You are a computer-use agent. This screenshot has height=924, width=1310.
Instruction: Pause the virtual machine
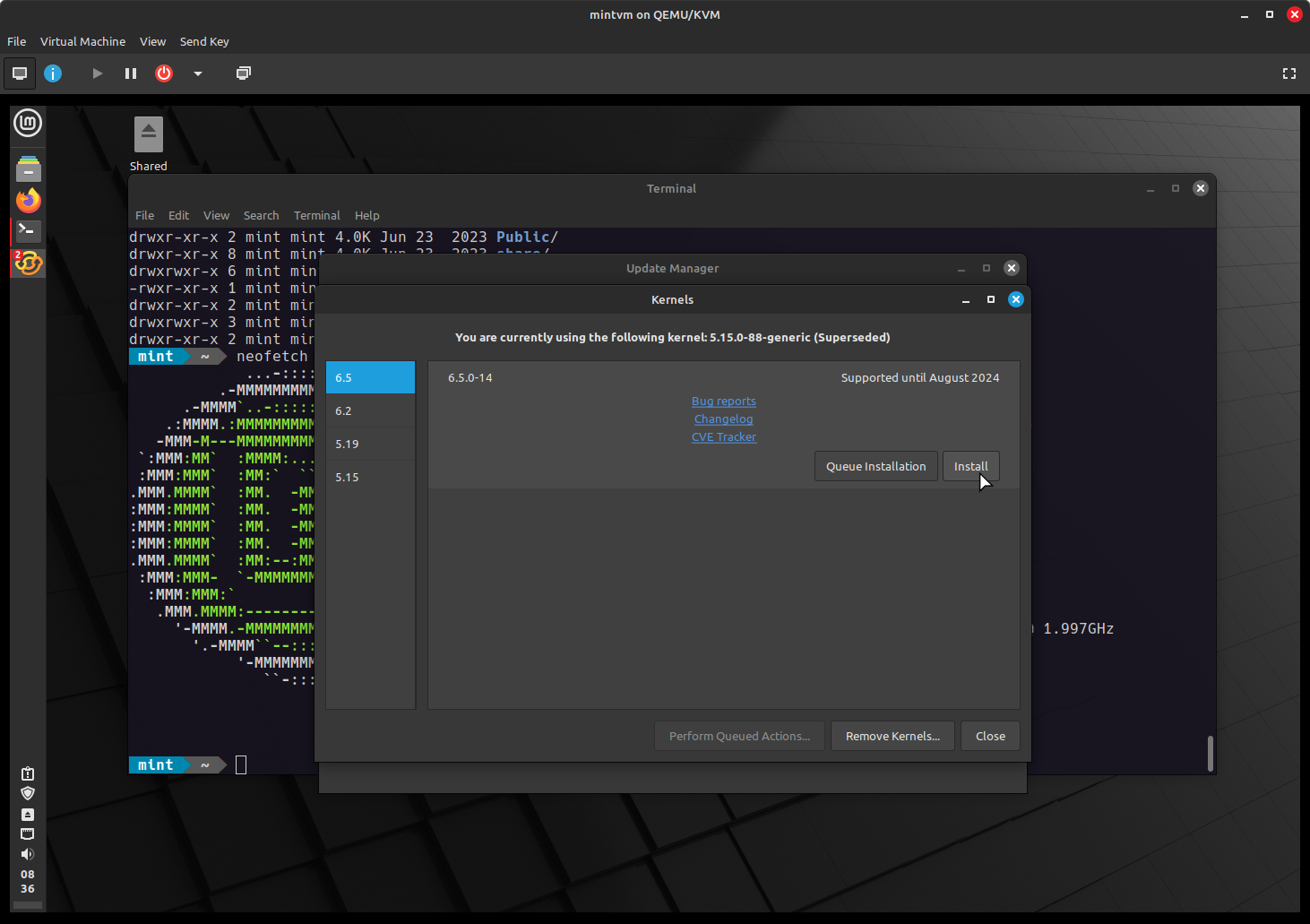pos(131,73)
